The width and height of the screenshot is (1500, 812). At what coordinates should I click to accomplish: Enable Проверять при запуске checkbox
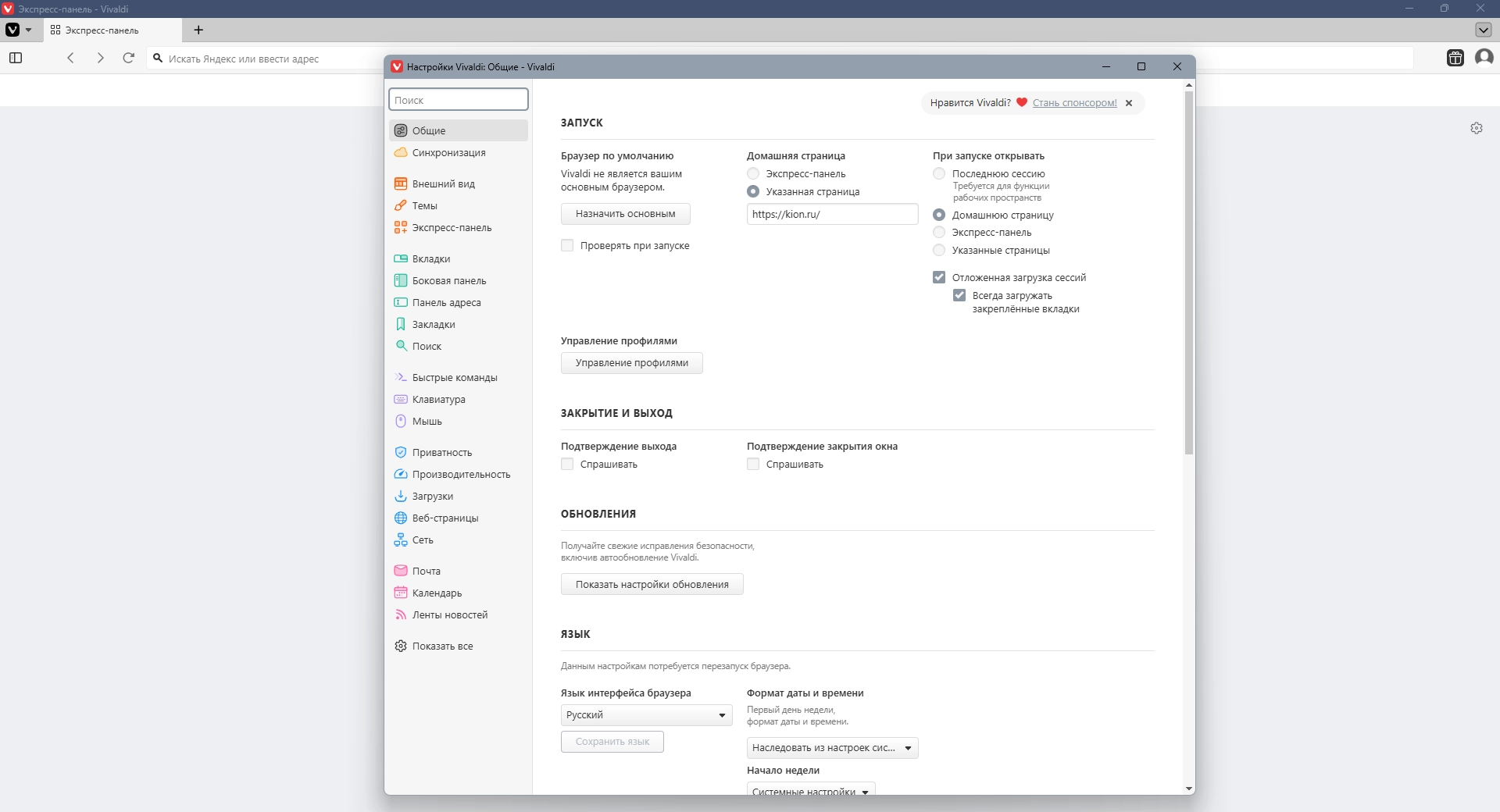[567, 245]
